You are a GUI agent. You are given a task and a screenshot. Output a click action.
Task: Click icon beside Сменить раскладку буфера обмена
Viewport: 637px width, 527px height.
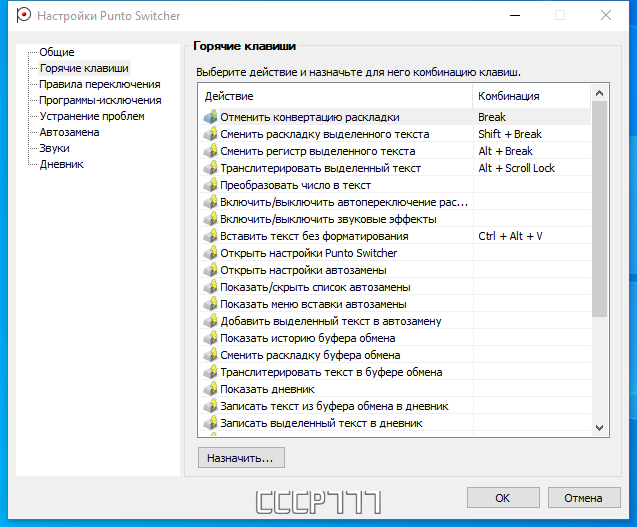click(210, 355)
